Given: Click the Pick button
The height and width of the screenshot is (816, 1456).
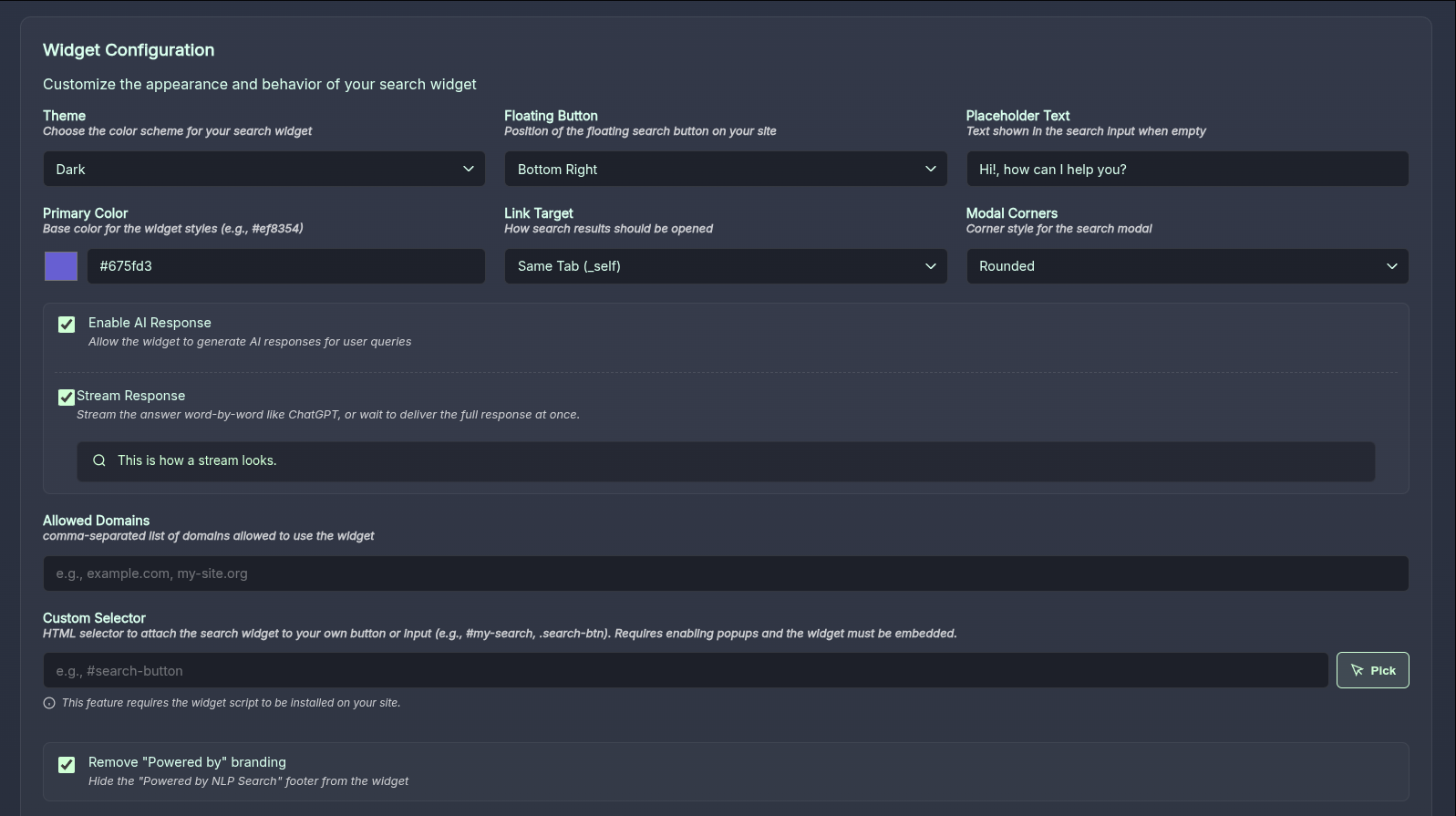Looking at the screenshot, I should click(1373, 670).
